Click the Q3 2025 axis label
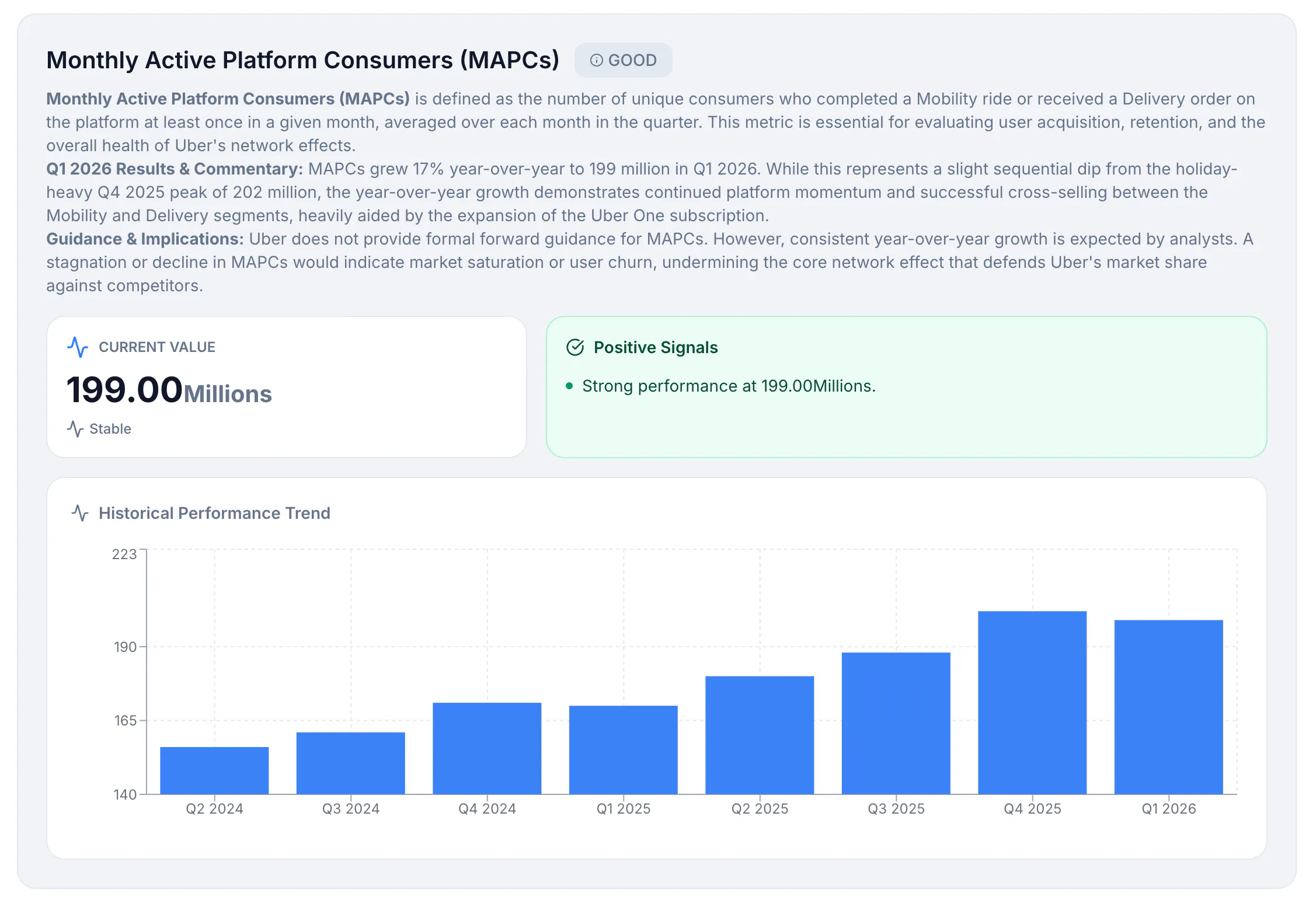 tap(896, 809)
